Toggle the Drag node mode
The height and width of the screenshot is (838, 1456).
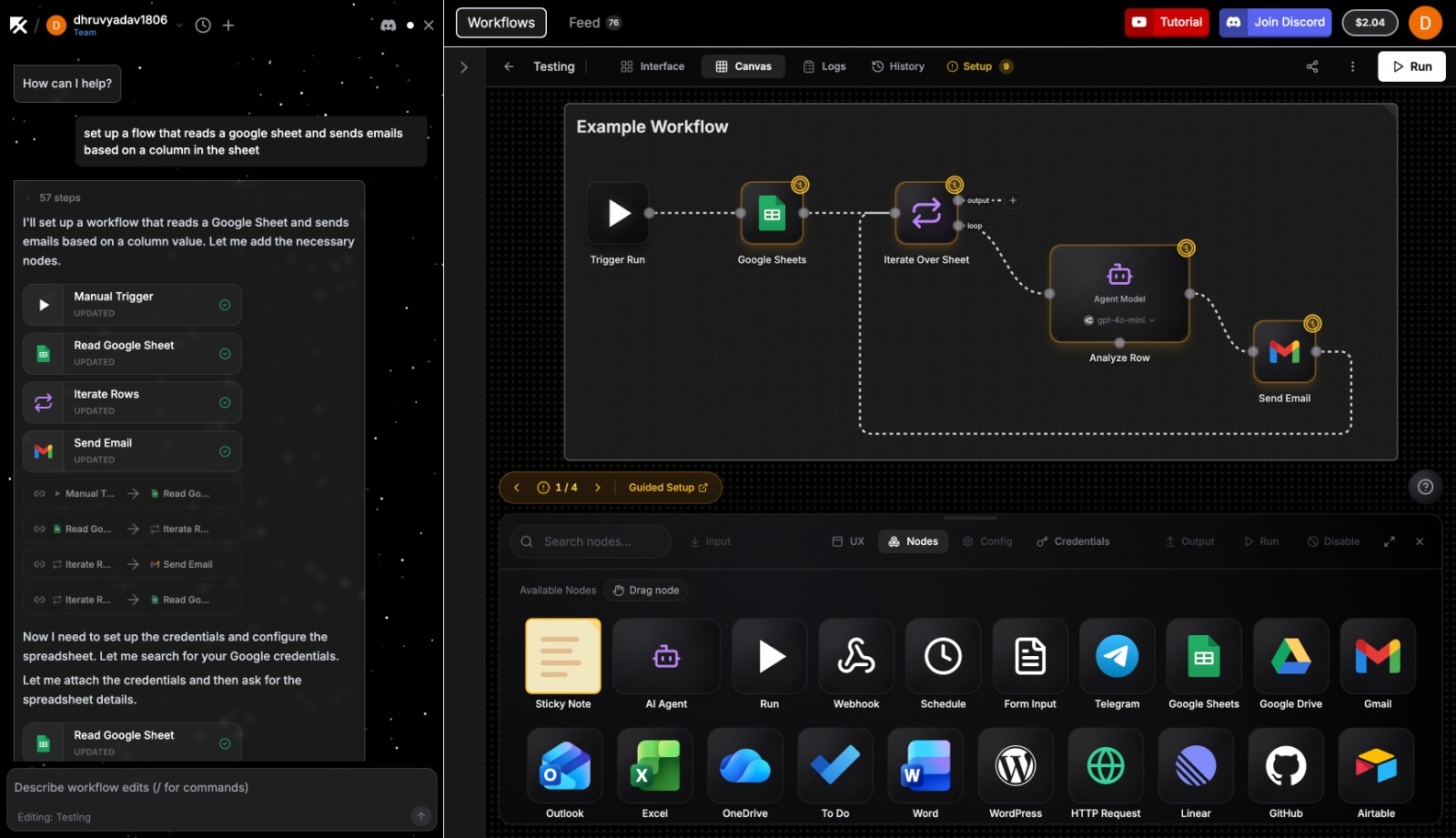pyautogui.click(x=646, y=591)
